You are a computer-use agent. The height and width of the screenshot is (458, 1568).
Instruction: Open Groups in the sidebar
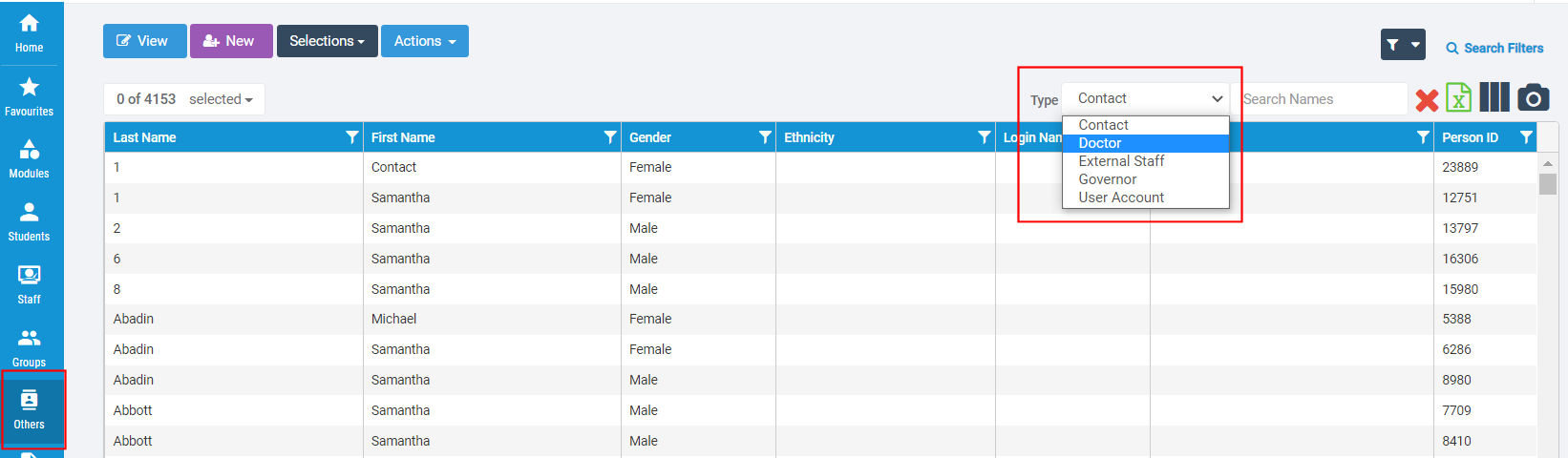(x=29, y=347)
